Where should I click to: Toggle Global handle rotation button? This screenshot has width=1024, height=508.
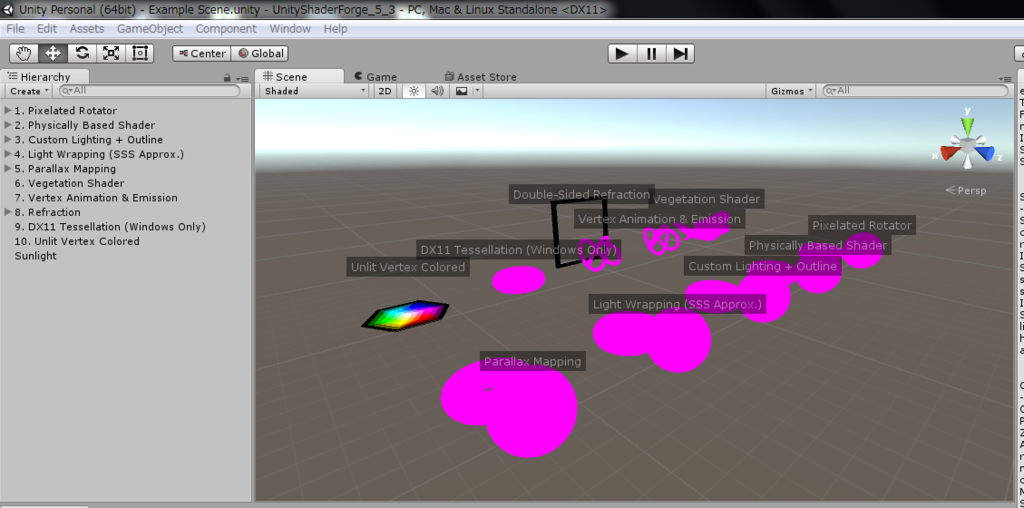pos(261,54)
